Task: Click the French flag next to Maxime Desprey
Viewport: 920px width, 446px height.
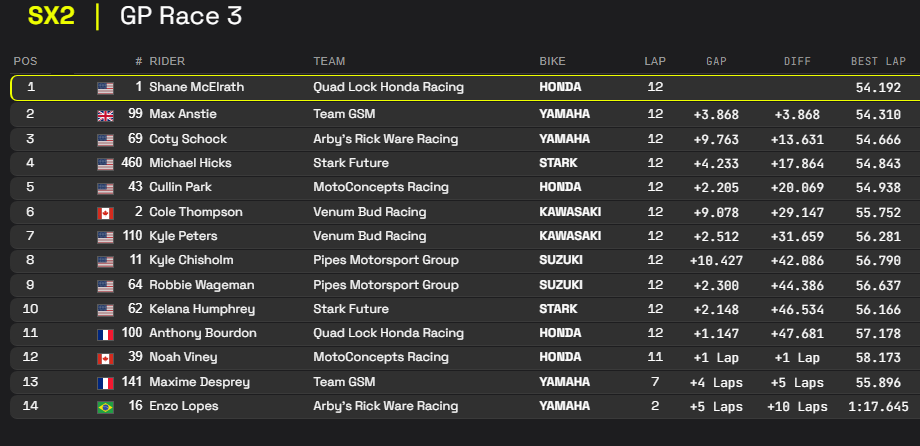Action: (x=105, y=382)
